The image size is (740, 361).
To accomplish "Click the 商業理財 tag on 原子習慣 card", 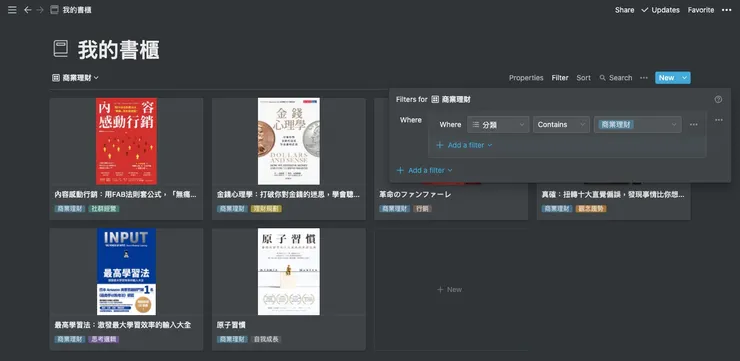I will click(x=232, y=339).
